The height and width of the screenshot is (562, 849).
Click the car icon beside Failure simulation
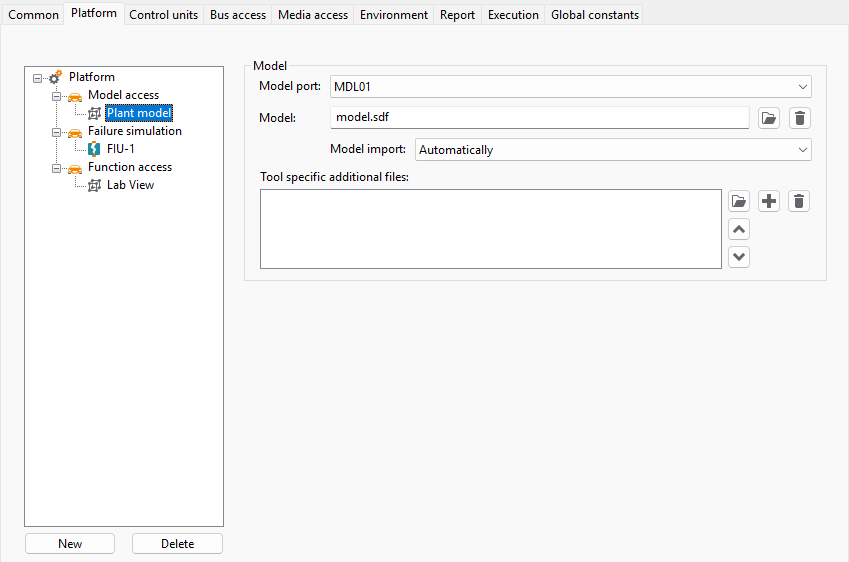pos(75,133)
